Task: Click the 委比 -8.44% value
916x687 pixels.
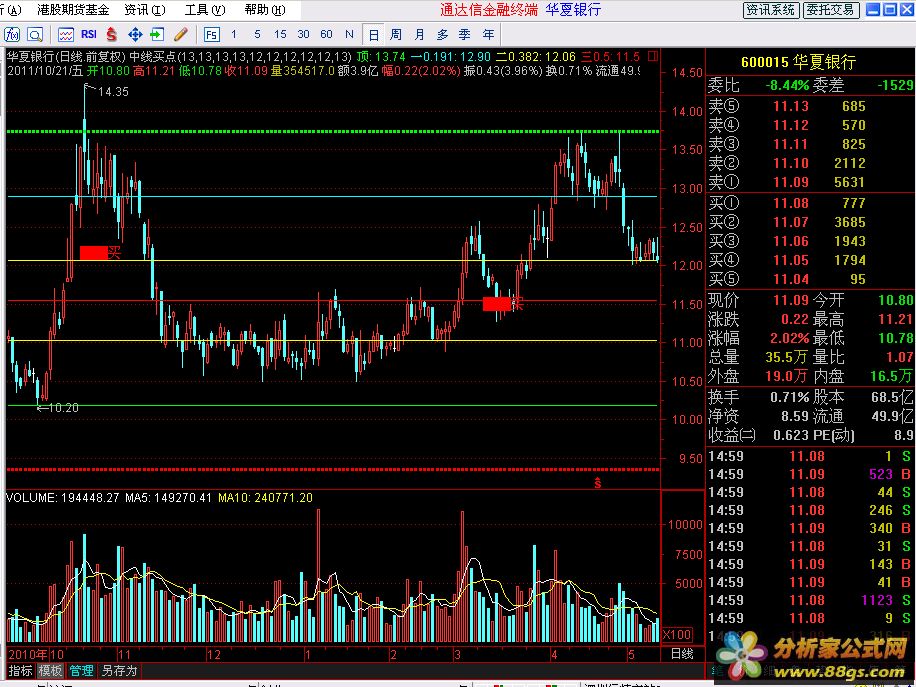Action: 787,85
